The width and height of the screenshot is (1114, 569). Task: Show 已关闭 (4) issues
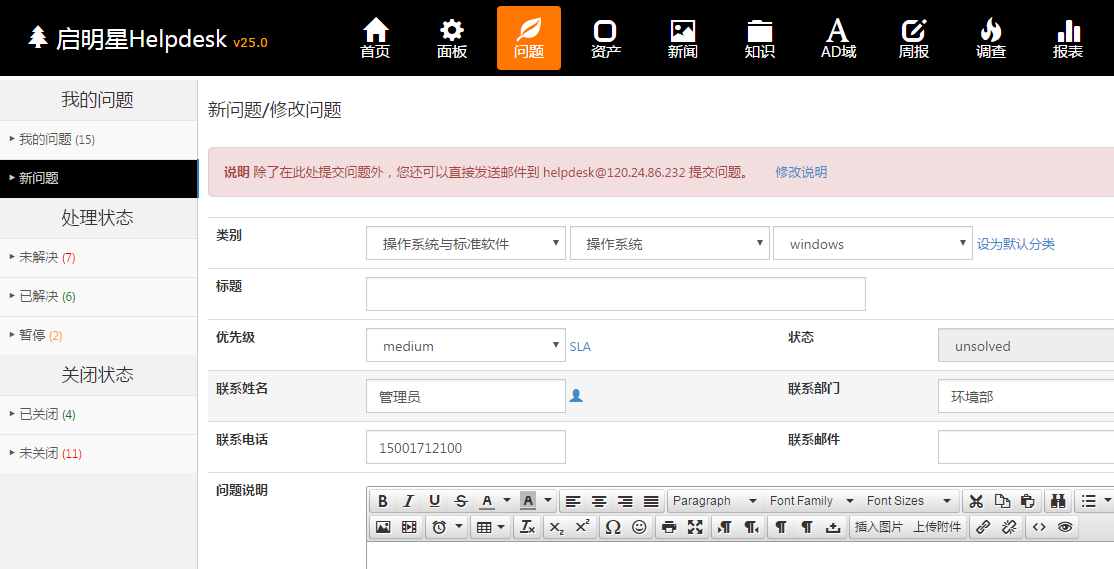pos(99,414)
